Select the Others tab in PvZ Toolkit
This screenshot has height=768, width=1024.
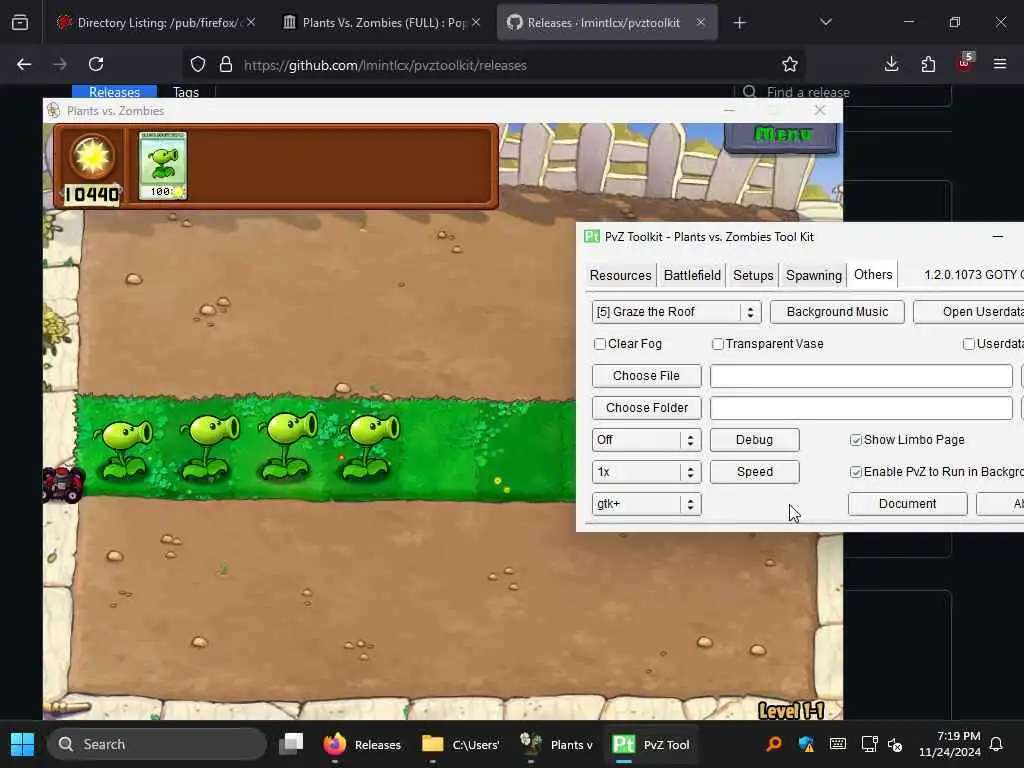872,274
